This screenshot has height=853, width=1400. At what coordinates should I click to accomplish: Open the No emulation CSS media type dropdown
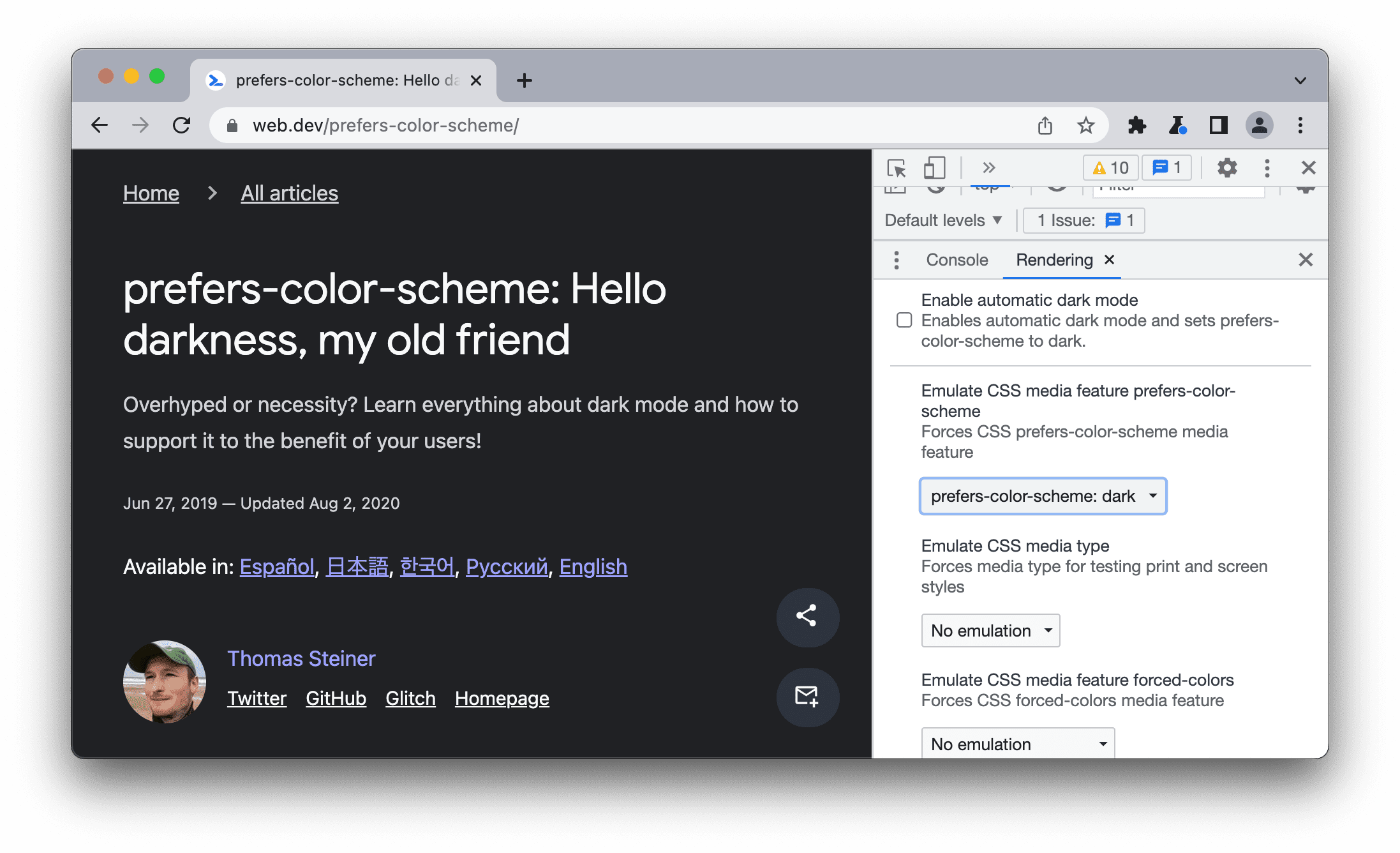tap(990, 630)
